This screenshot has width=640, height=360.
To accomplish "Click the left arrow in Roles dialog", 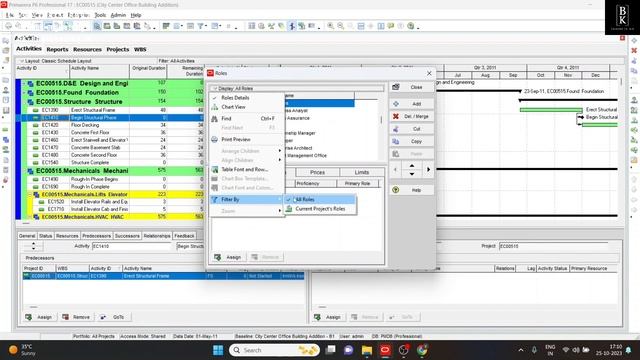I will click(396, 169).
